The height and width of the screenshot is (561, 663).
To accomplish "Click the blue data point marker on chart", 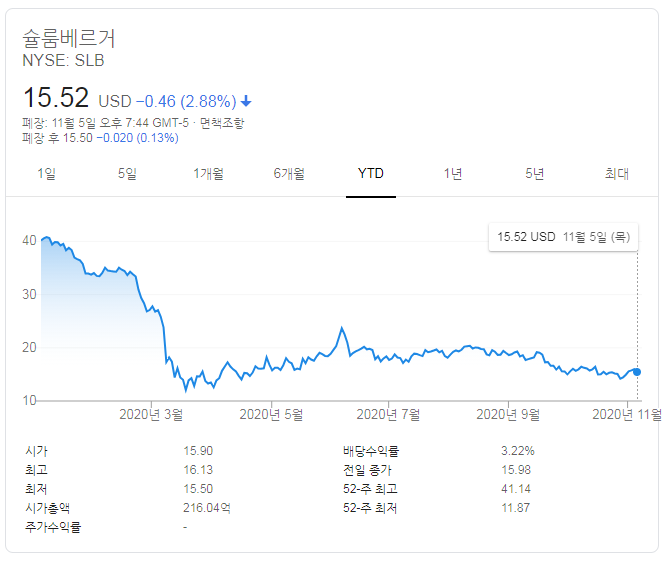I will [637, 372].
